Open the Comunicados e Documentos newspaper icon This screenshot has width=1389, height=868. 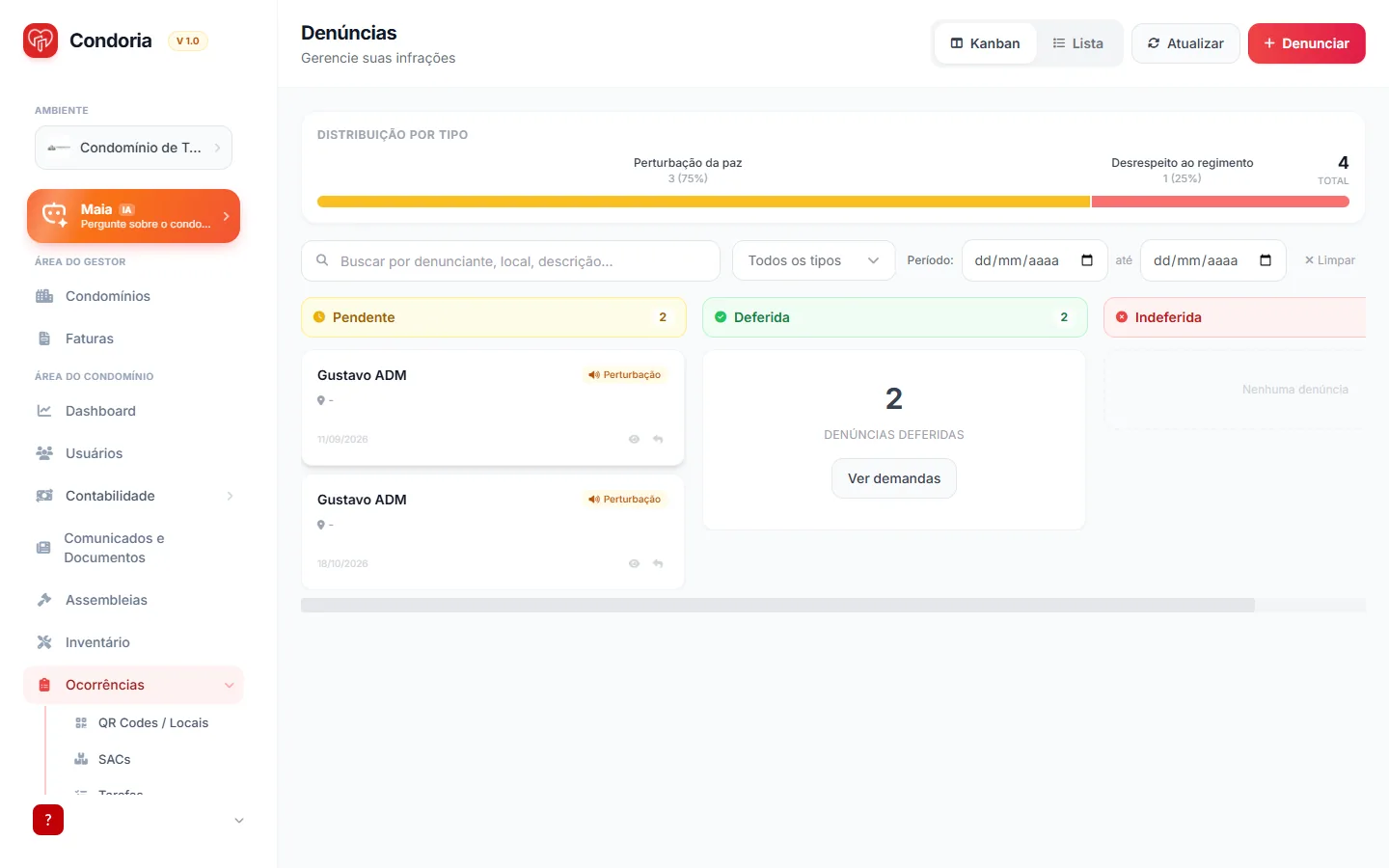(43, 548)
